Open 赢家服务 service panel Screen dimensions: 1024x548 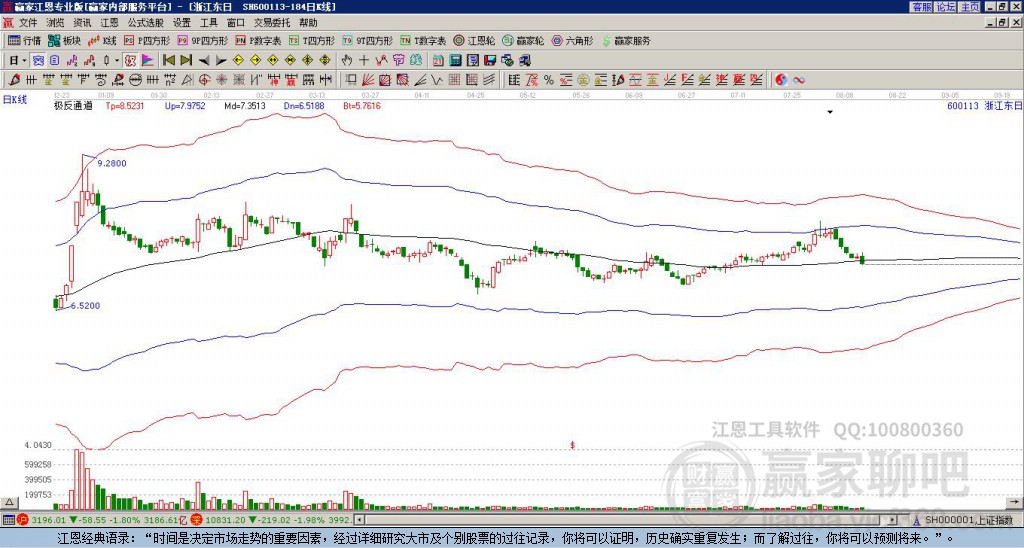pyautogui.click(x=626, y=40)
